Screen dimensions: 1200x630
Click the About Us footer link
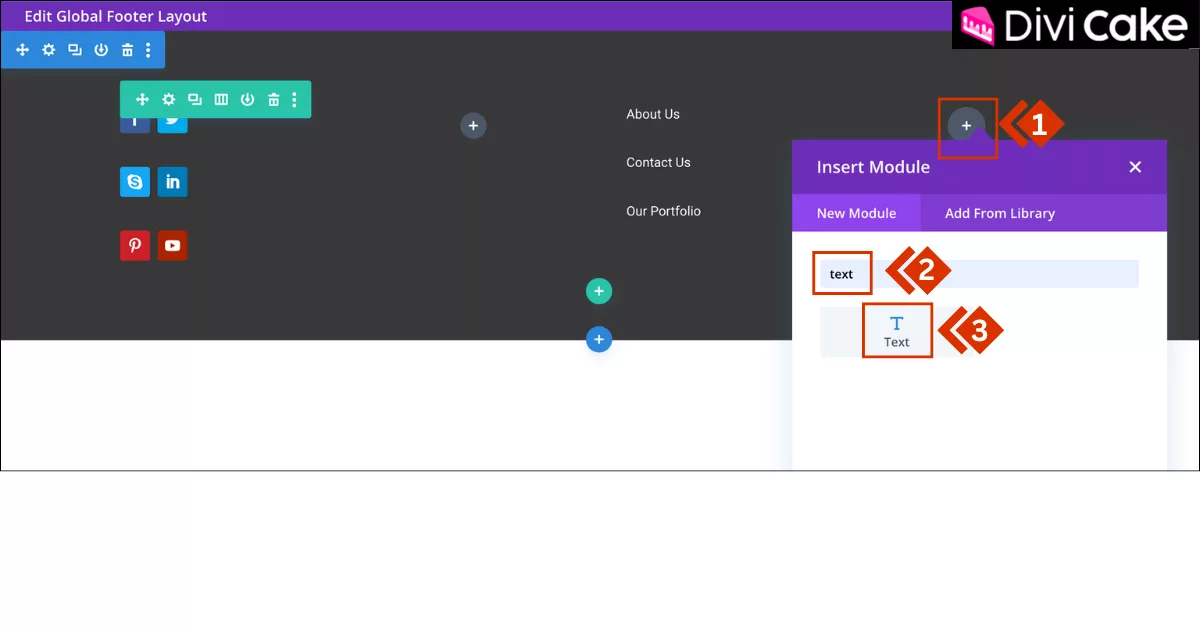click(653, 114)
